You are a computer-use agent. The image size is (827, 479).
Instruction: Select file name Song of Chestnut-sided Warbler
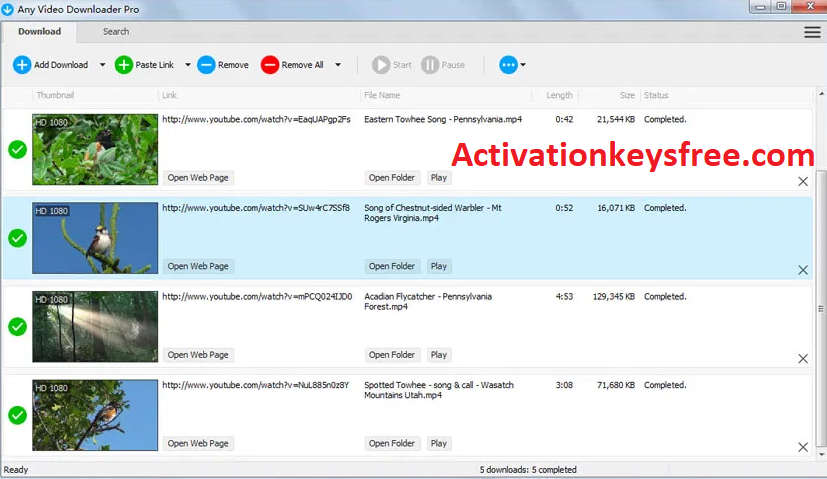click(432, 213)
